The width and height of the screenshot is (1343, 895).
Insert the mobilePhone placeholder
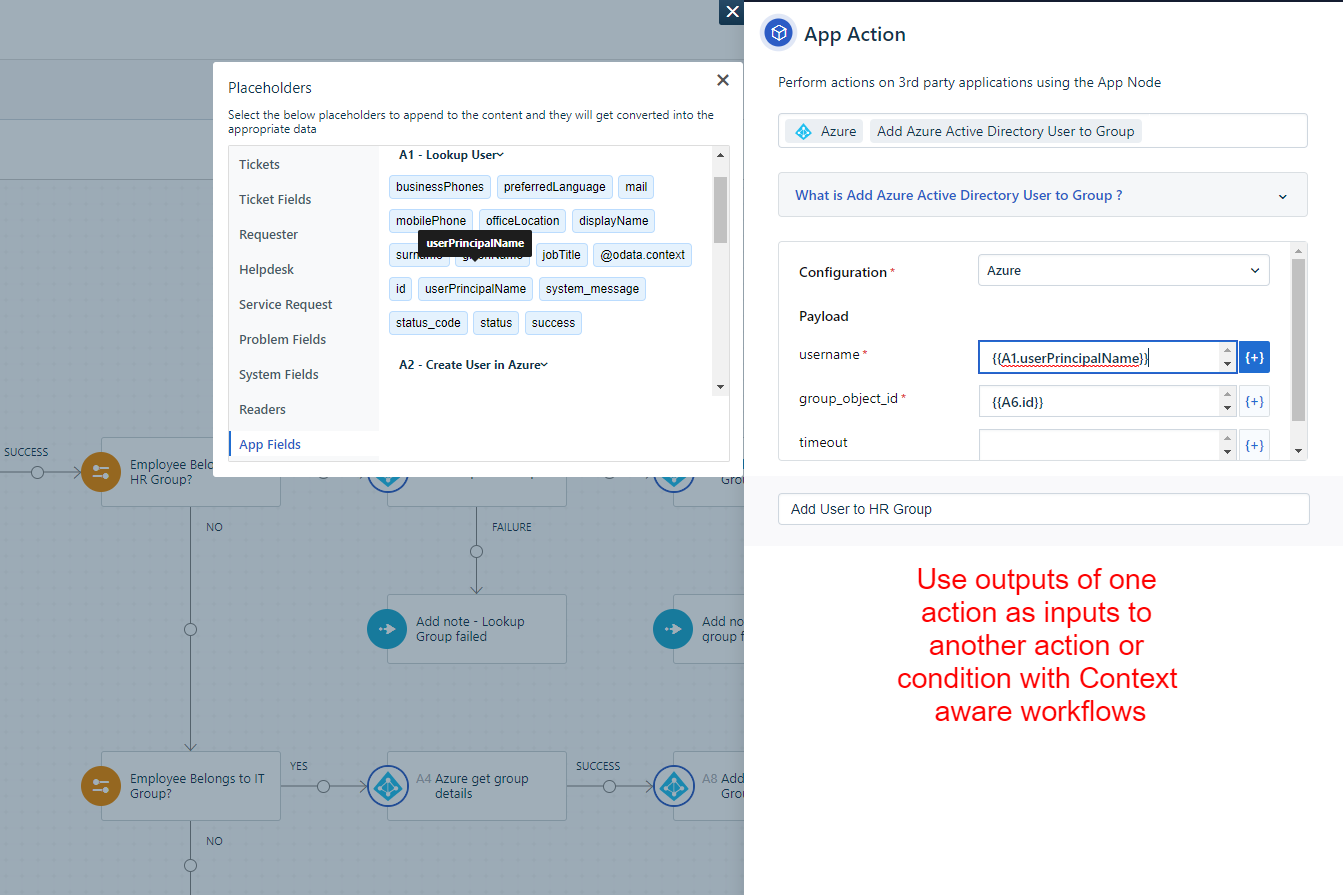click(431, 221)
